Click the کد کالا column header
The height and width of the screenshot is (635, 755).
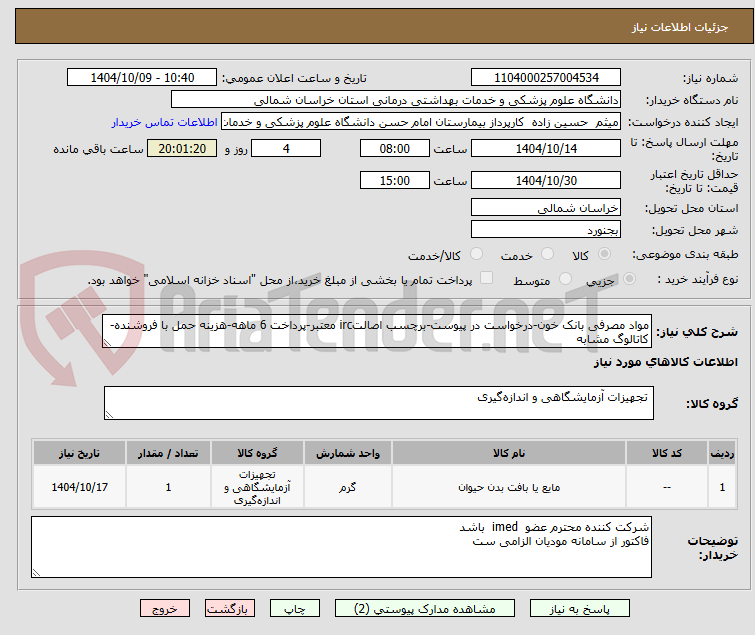point(667,453)
